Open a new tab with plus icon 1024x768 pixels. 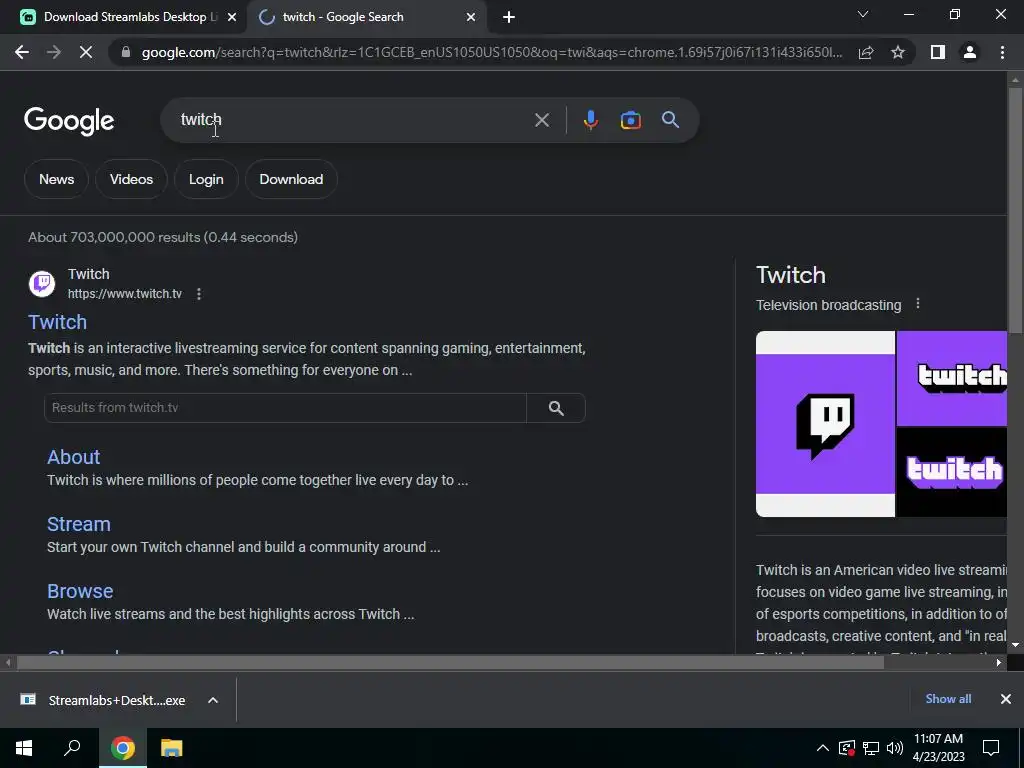(x=509, y=17)
